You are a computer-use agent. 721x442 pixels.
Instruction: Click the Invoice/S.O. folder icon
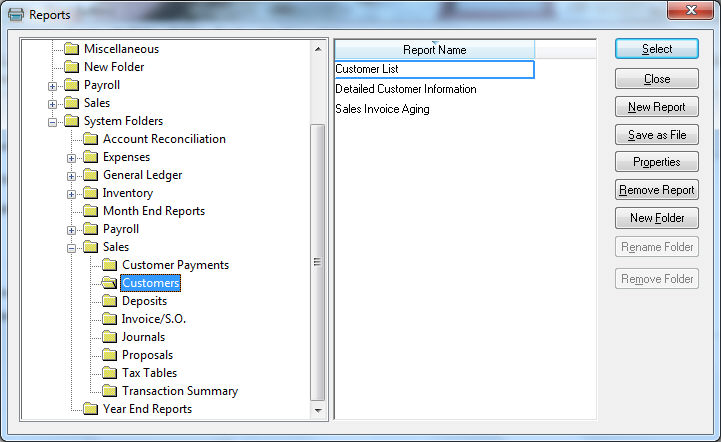click(109, 319)
